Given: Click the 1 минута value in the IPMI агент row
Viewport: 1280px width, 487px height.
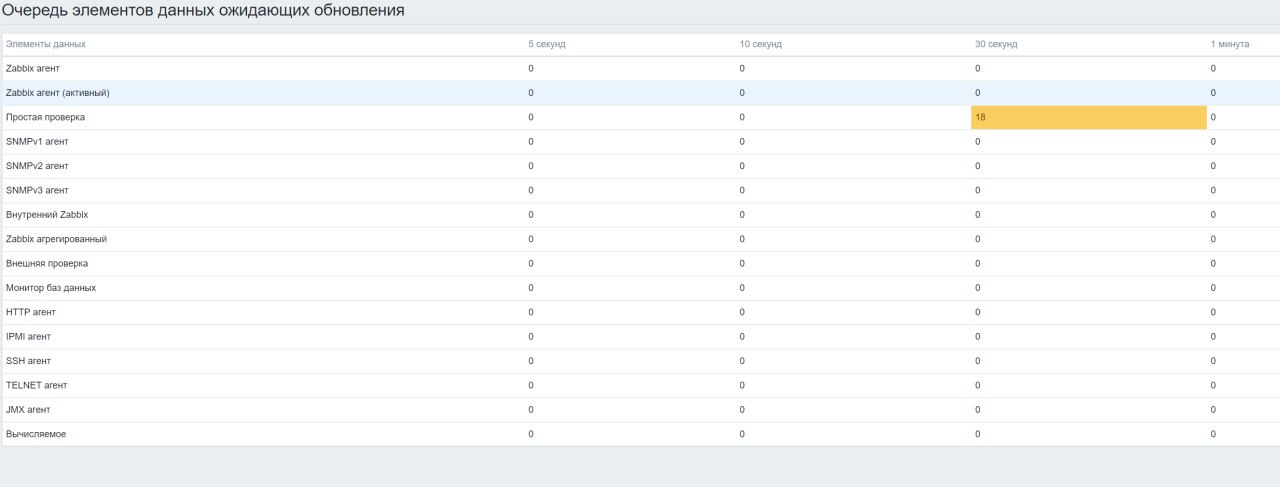Looking at the screenshot, I should (x=1213, y=337).
